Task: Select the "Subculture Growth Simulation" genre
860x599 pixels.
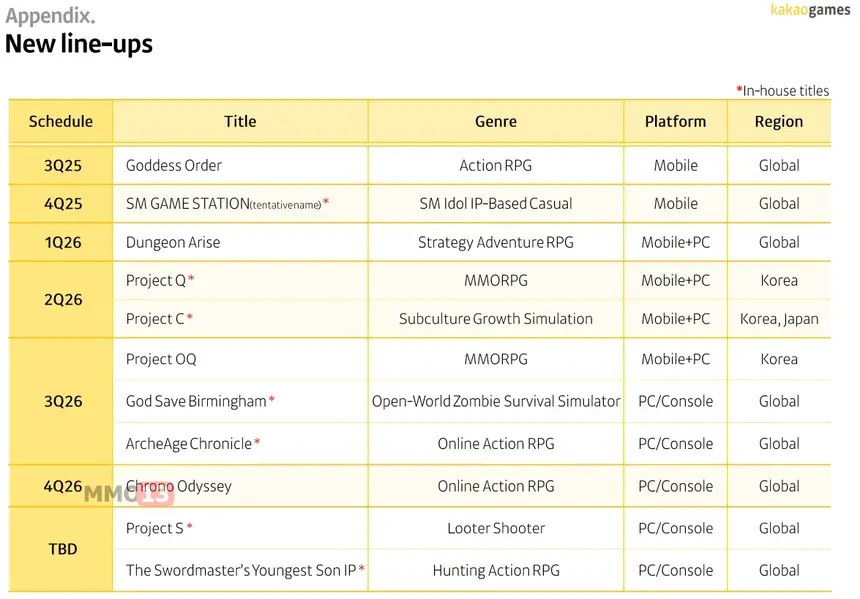Action: [x=496, y=319]
